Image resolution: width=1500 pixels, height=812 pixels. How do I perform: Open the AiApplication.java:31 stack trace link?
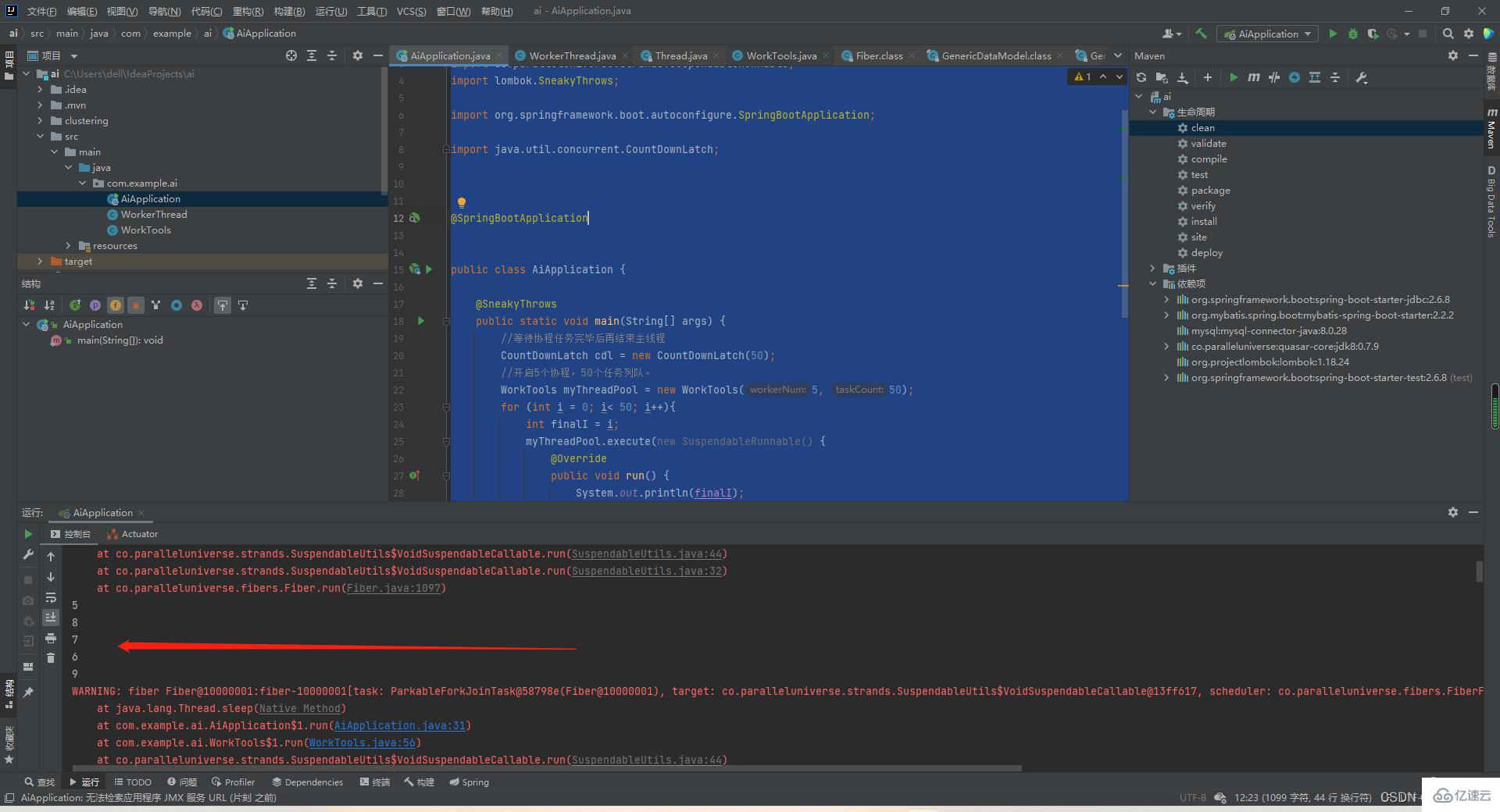click(x=399, y=725)
